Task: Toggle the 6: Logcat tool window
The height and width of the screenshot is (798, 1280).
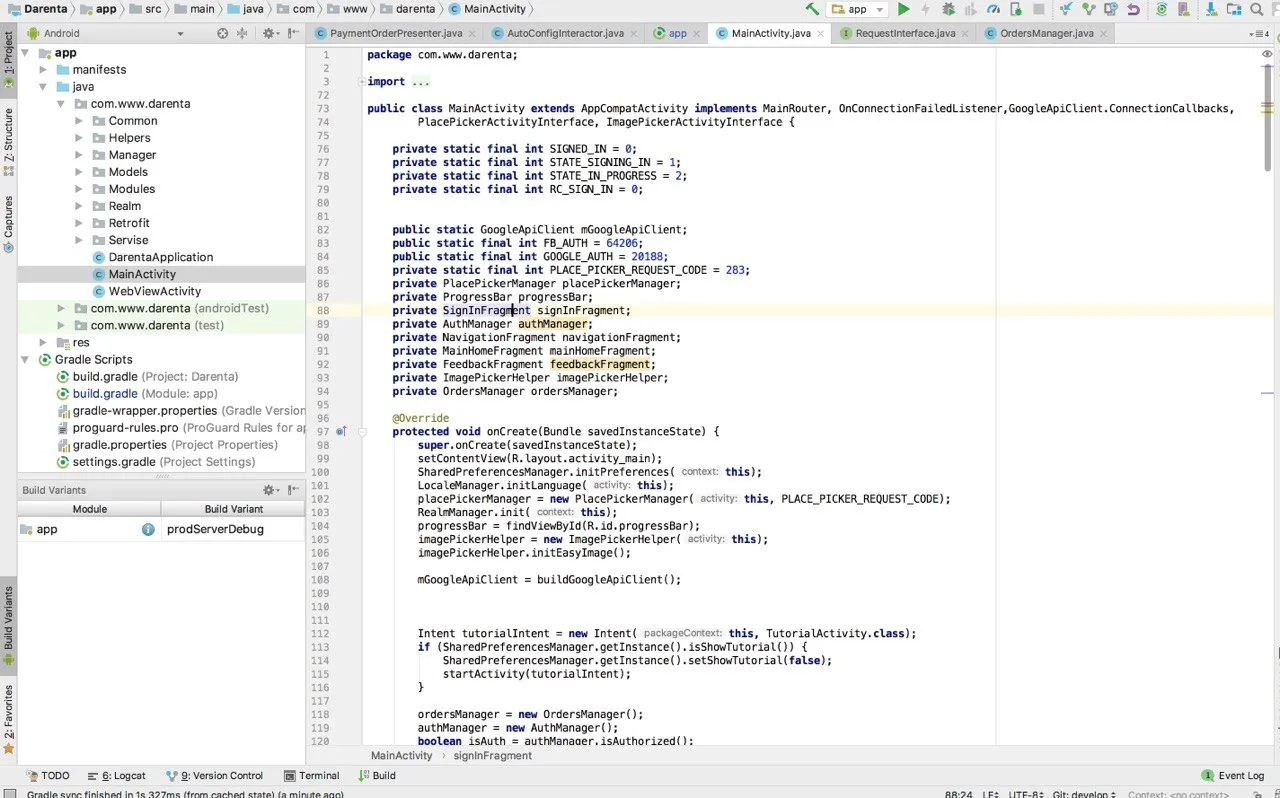Action: (x=117, y=775)
